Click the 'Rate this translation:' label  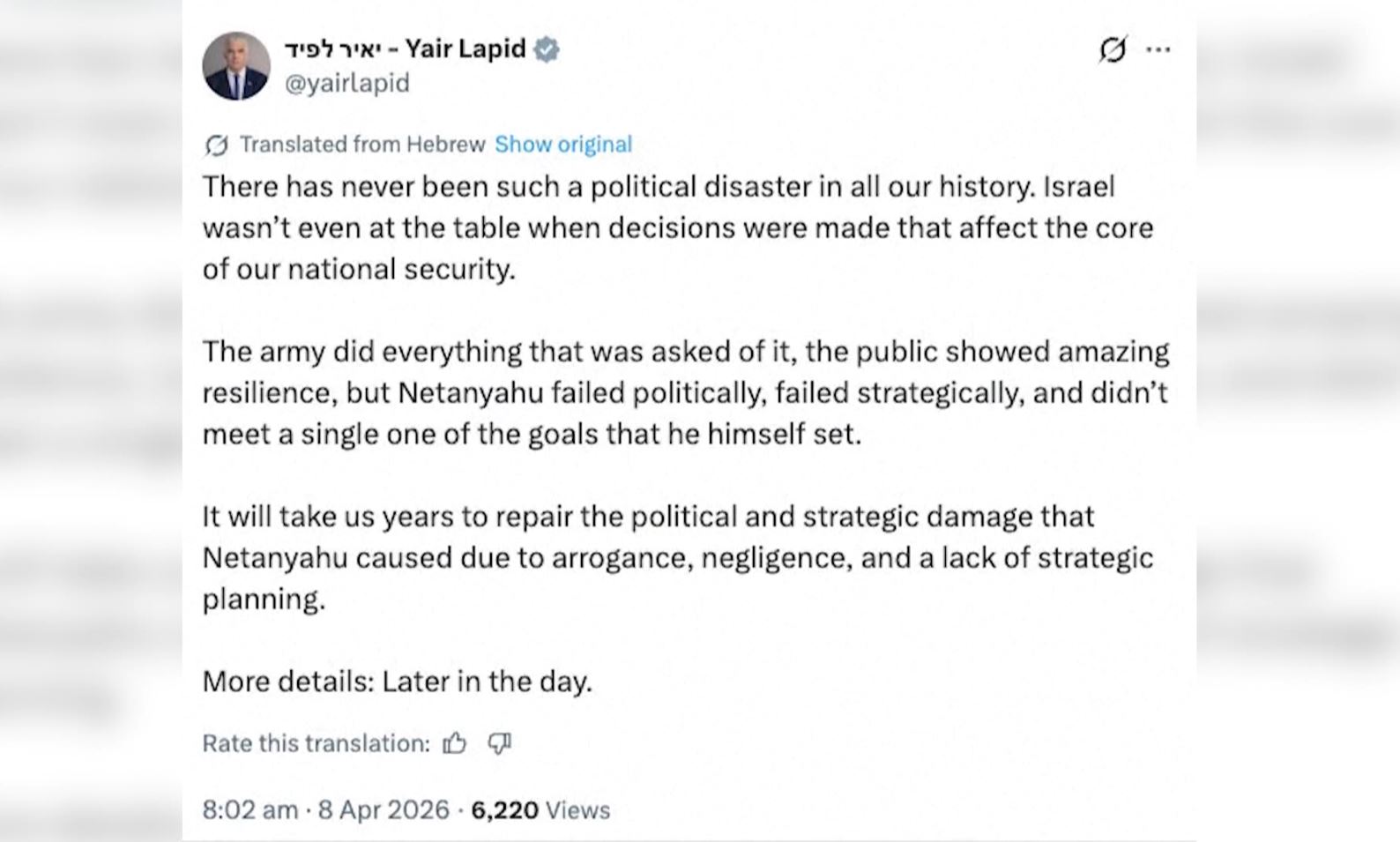coord(316,744)
